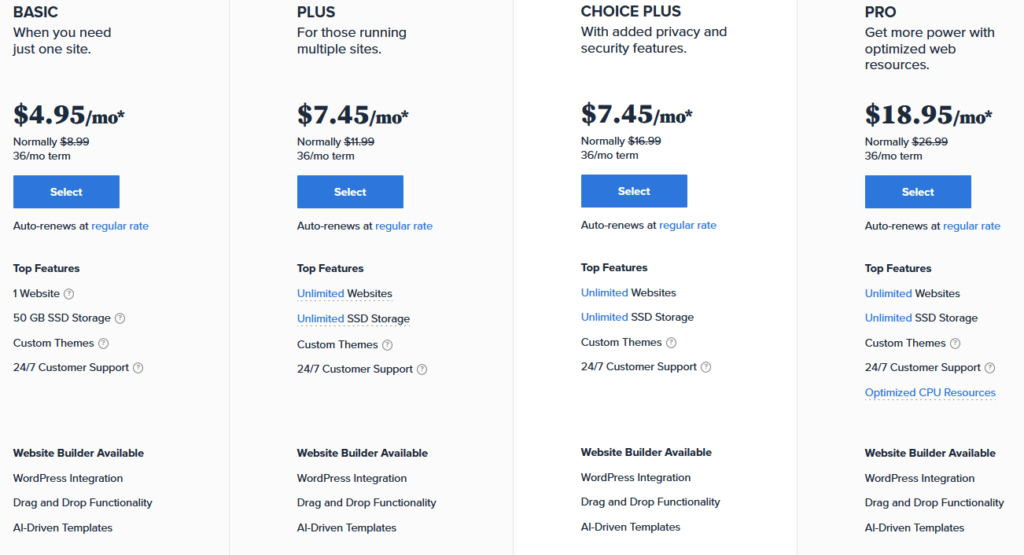The image size is (1024, 555).
Task: Select the Choice Plus plan
Action: pos(634,191)
